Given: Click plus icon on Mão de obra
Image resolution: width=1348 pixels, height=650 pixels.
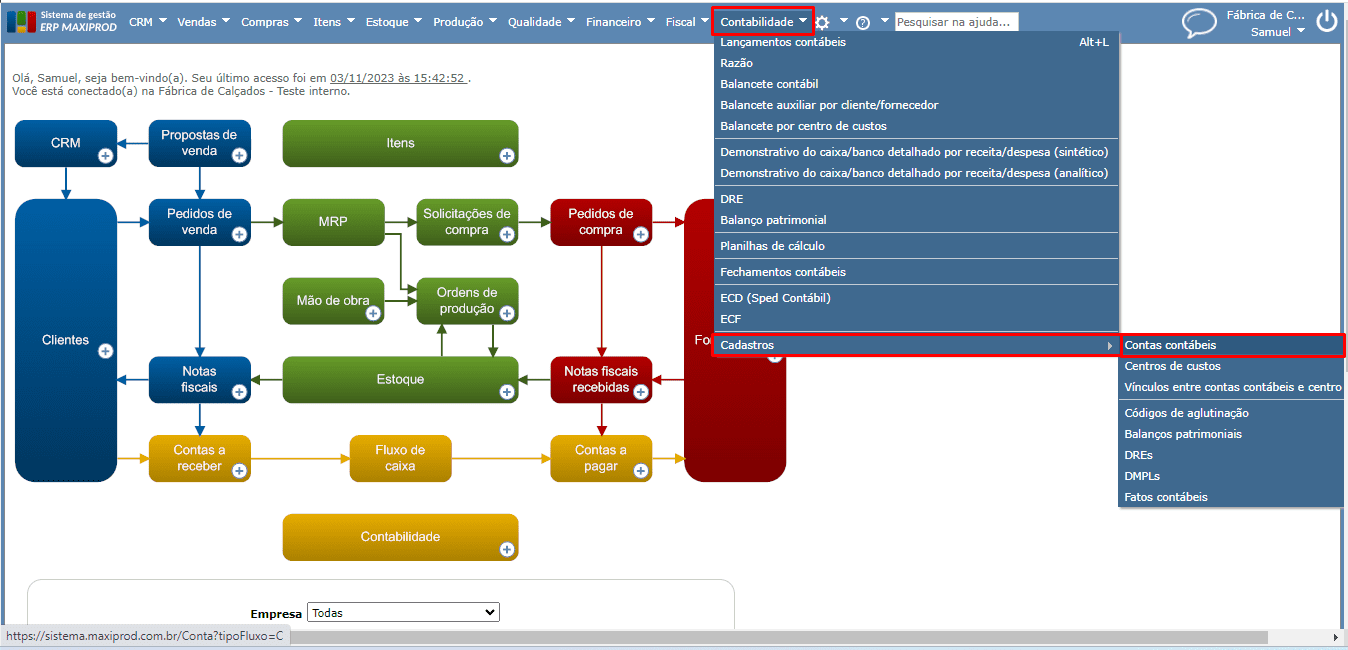Looking at the screenshot, I should 373,313.
